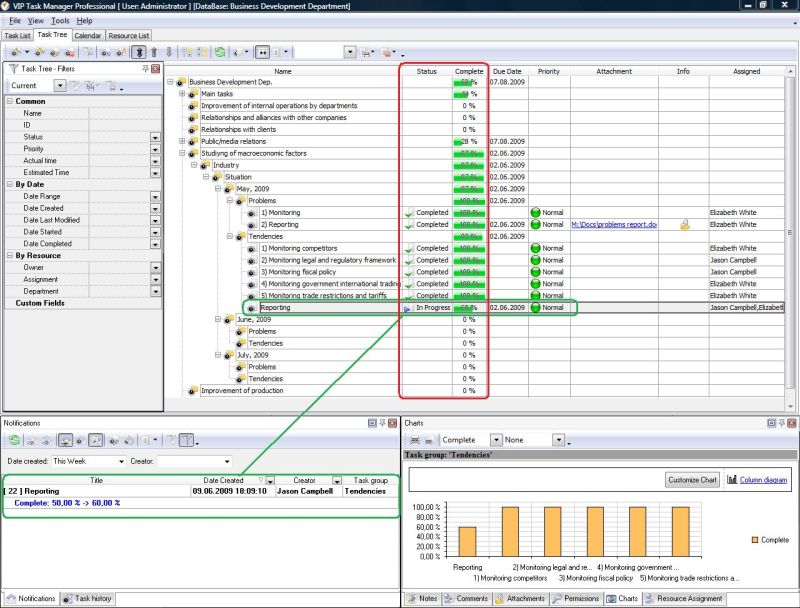Click the lock icon in Info column
Image resolution: width=800 pixels, height=608 pixels.
pyautogui.click(x=684, y=224)
